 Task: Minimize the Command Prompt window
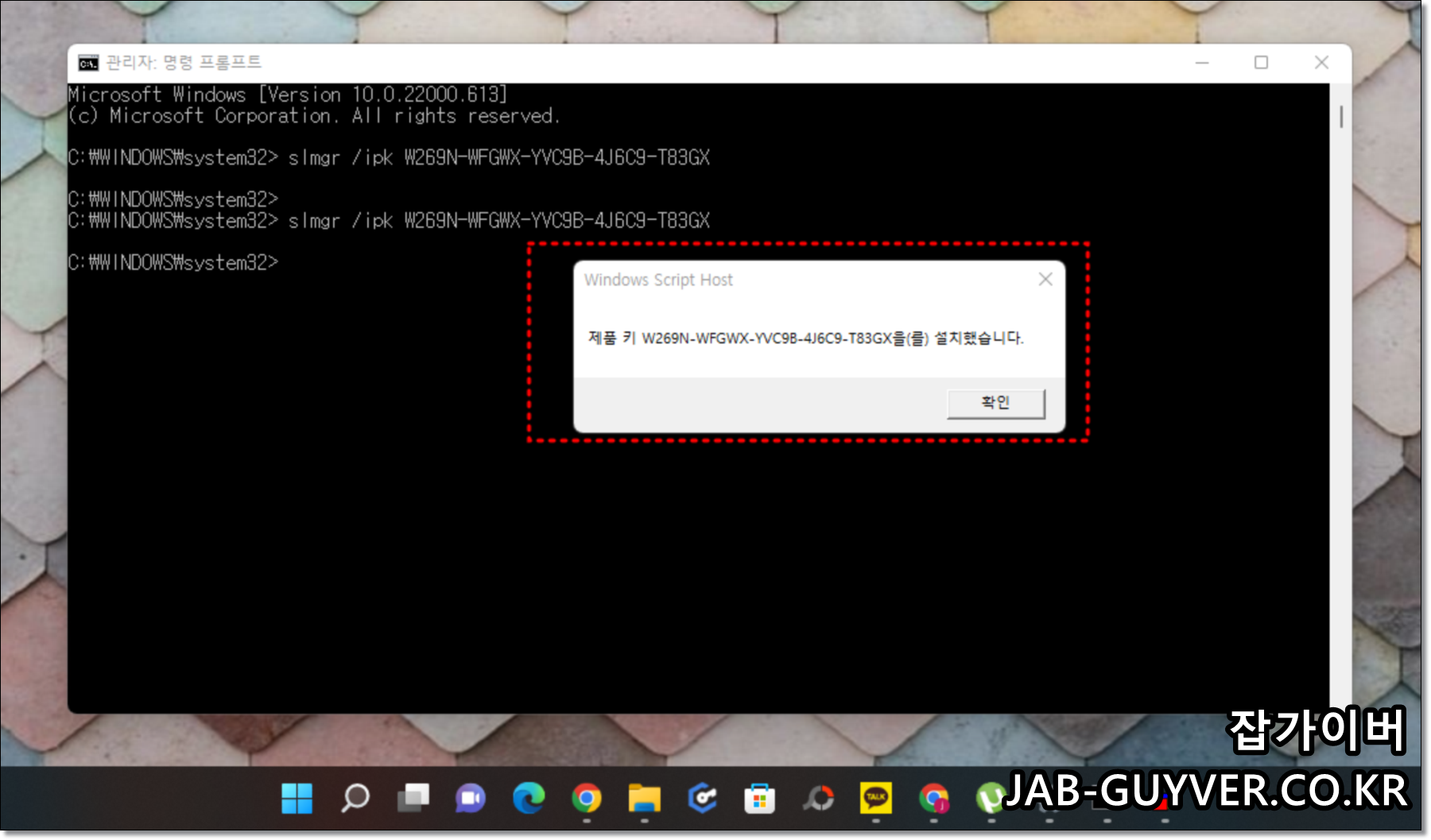point(1202,63)
